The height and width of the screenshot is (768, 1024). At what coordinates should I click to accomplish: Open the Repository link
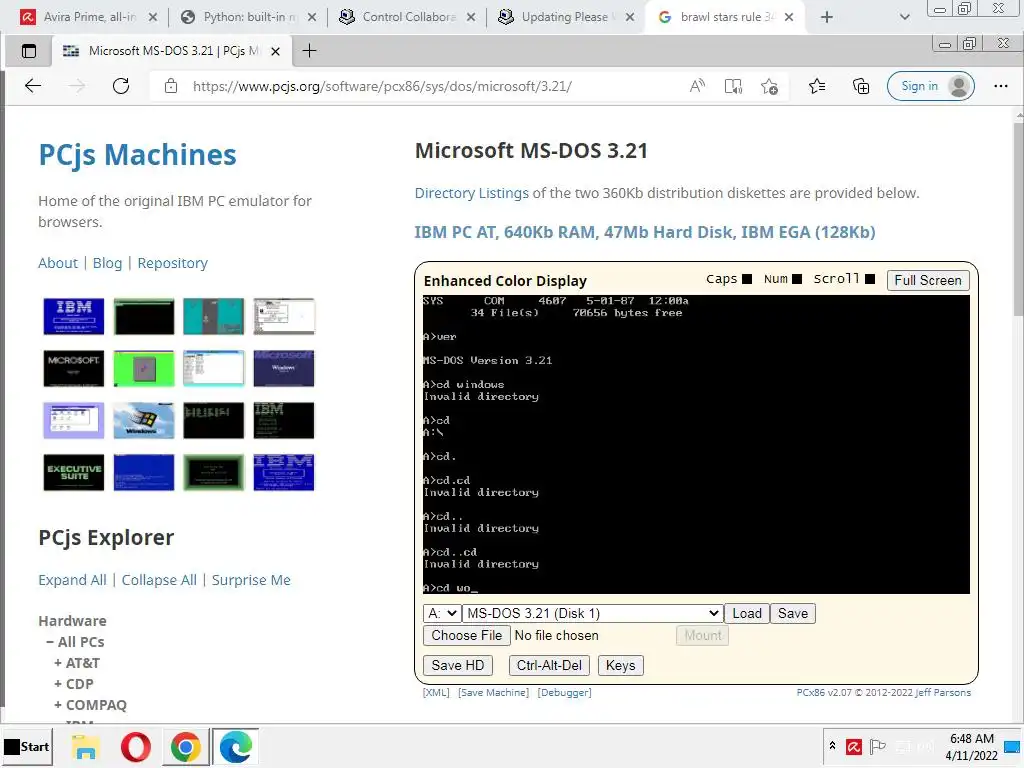point(172,263)
